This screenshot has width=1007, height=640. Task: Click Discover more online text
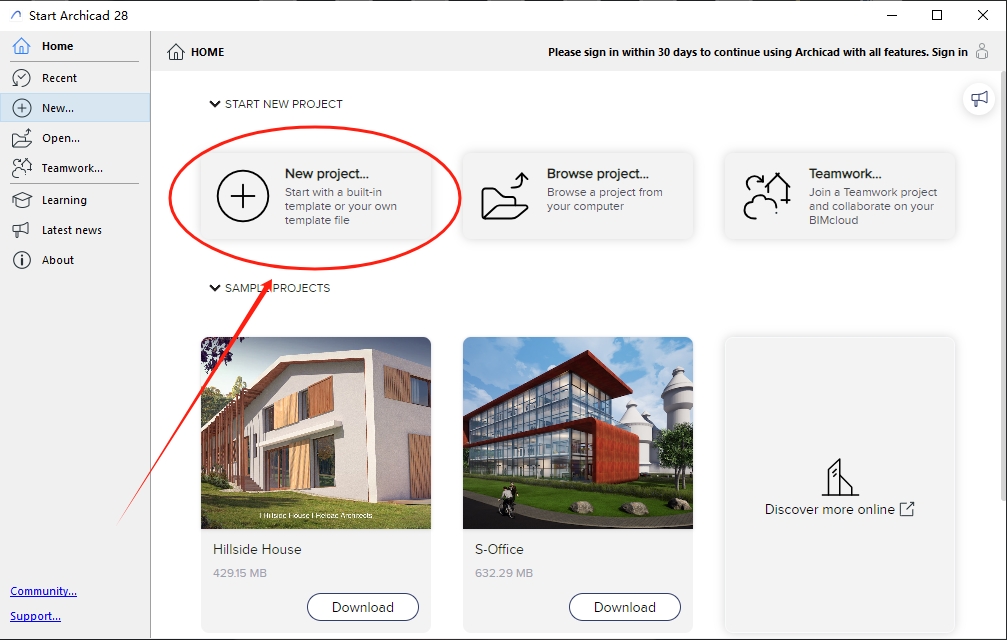click(x=830, y=509)
